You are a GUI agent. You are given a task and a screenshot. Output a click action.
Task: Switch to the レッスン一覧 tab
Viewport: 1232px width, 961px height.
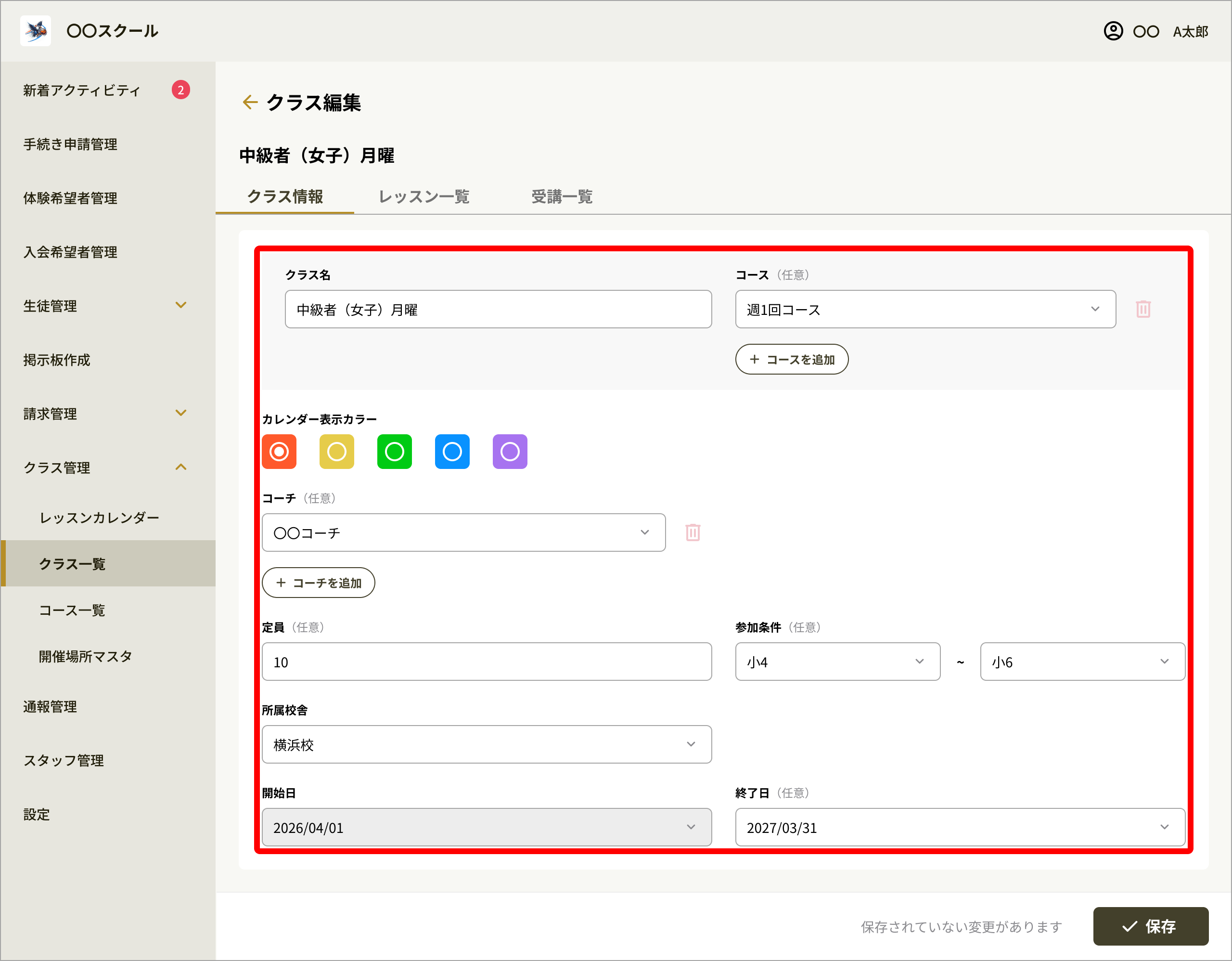tap(423, 196)
